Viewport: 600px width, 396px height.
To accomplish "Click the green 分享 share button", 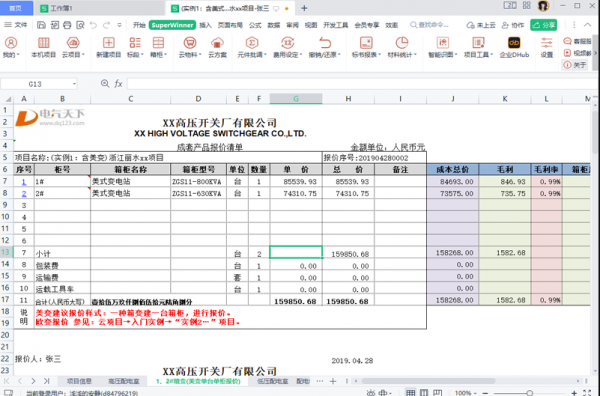I will [543, 25].
